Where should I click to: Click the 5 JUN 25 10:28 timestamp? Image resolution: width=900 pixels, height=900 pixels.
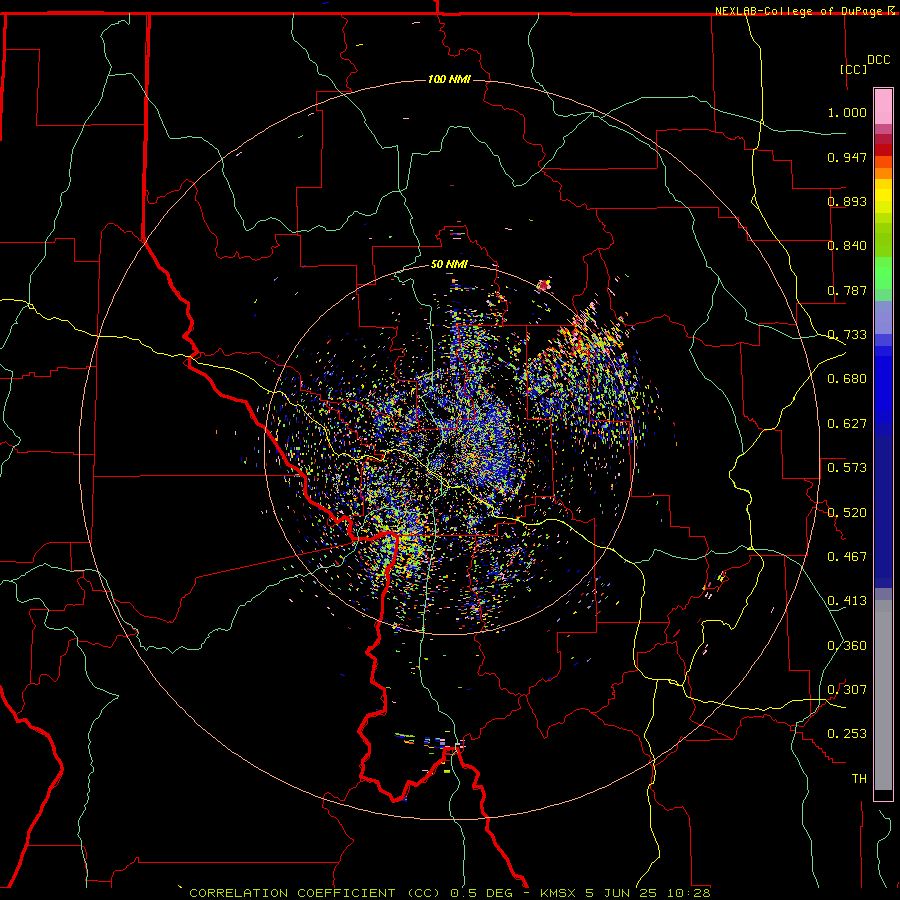(x=648, y=893)
